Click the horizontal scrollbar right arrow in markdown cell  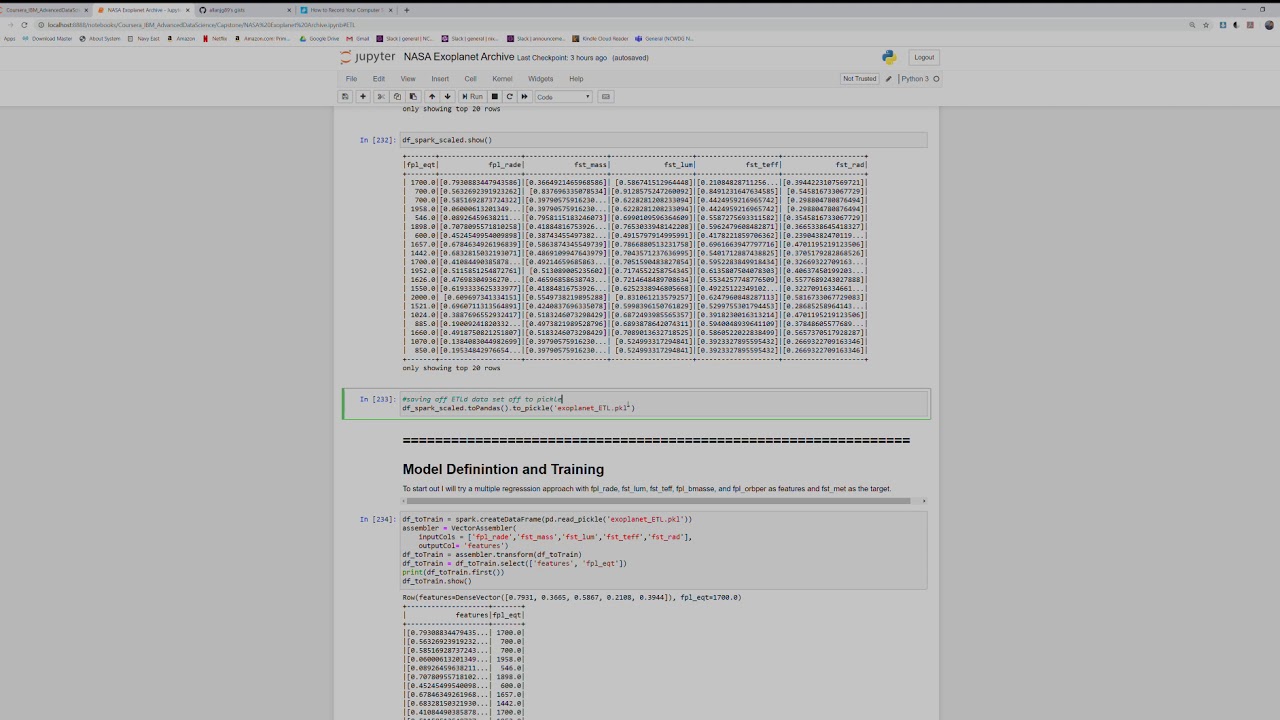coord(923,501)
